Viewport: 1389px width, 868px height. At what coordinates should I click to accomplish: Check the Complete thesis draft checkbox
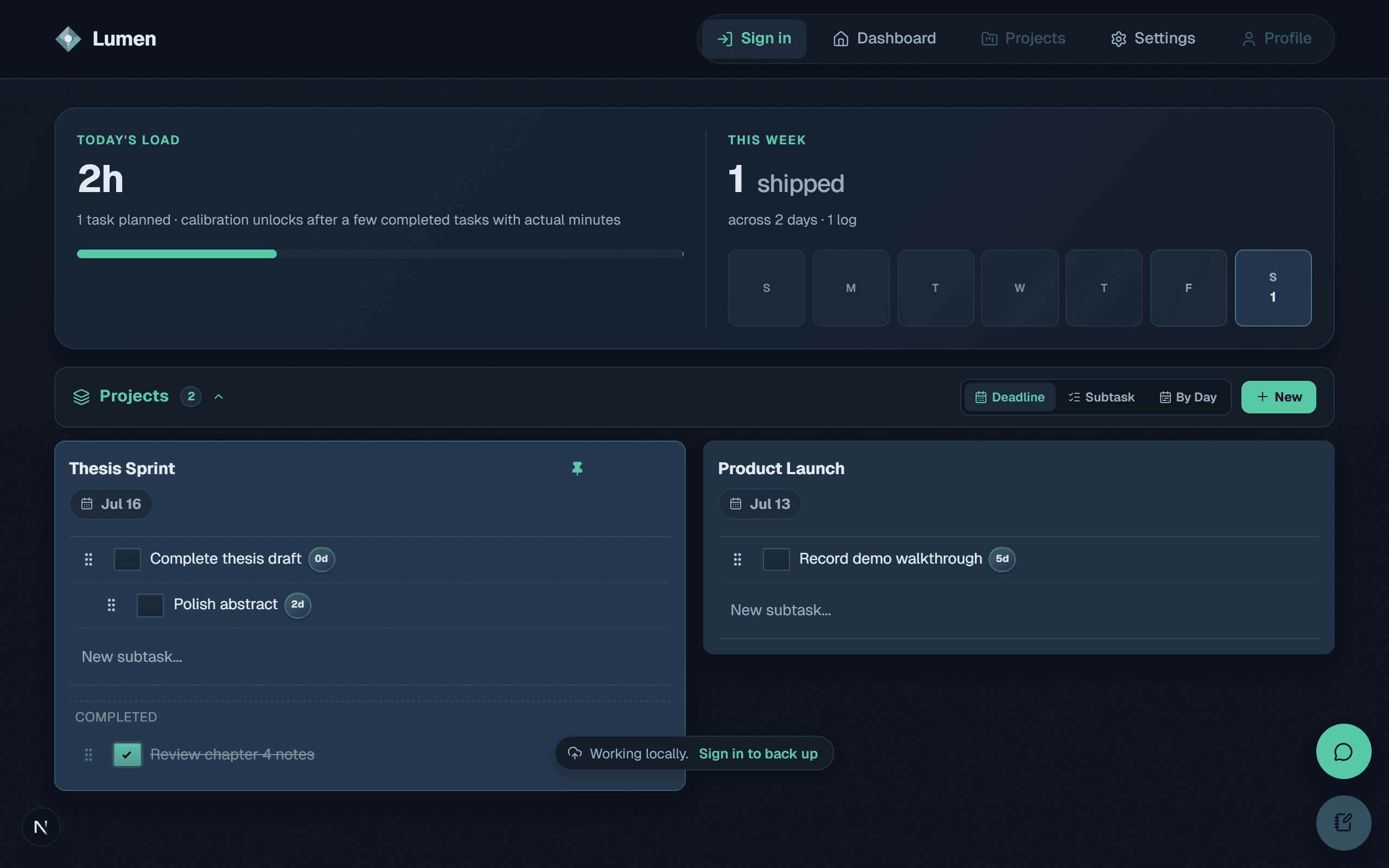pyautogui.click(x=128, y=559)
